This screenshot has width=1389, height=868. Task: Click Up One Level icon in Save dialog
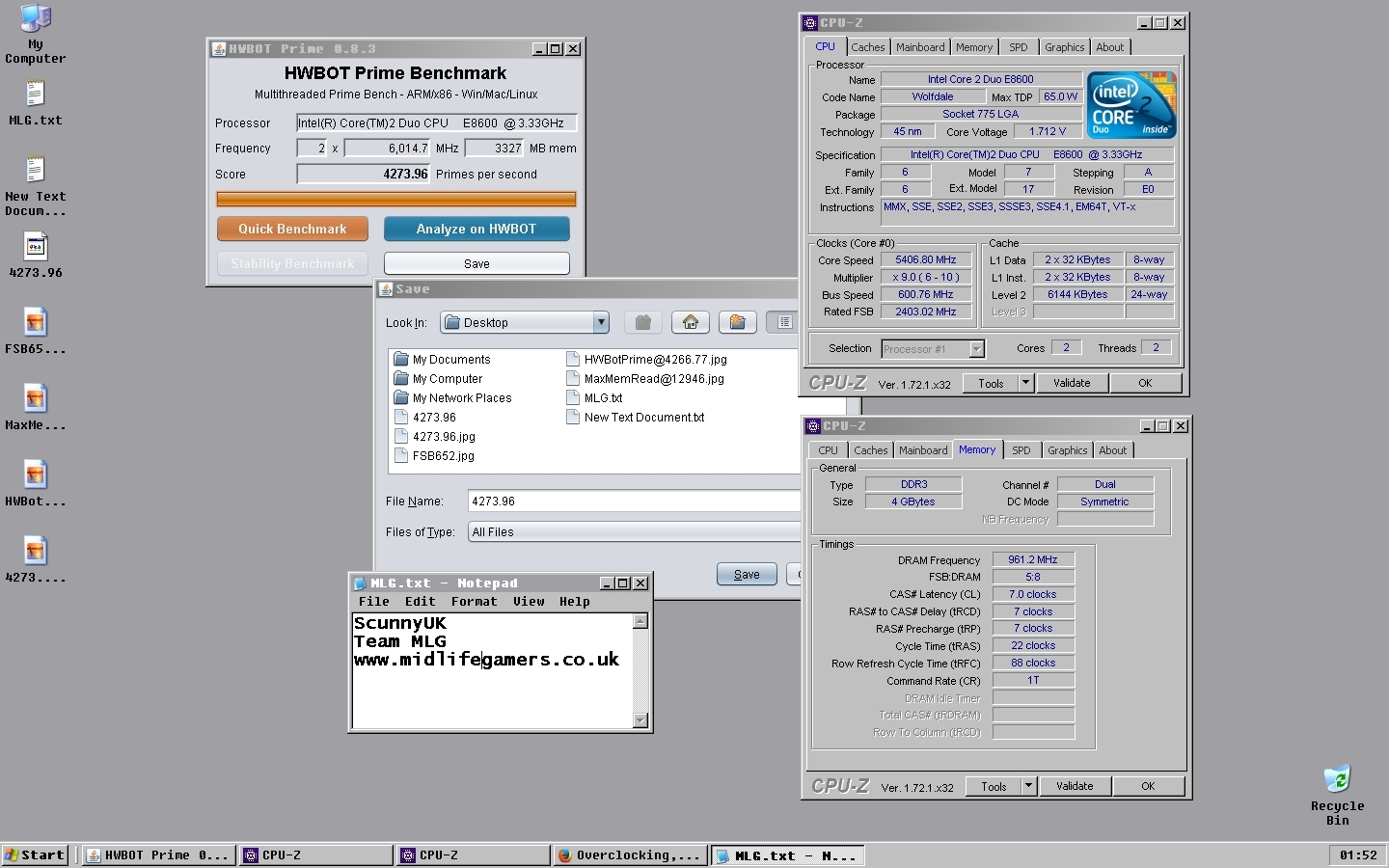pyautogui.click(x=643, y=322)
